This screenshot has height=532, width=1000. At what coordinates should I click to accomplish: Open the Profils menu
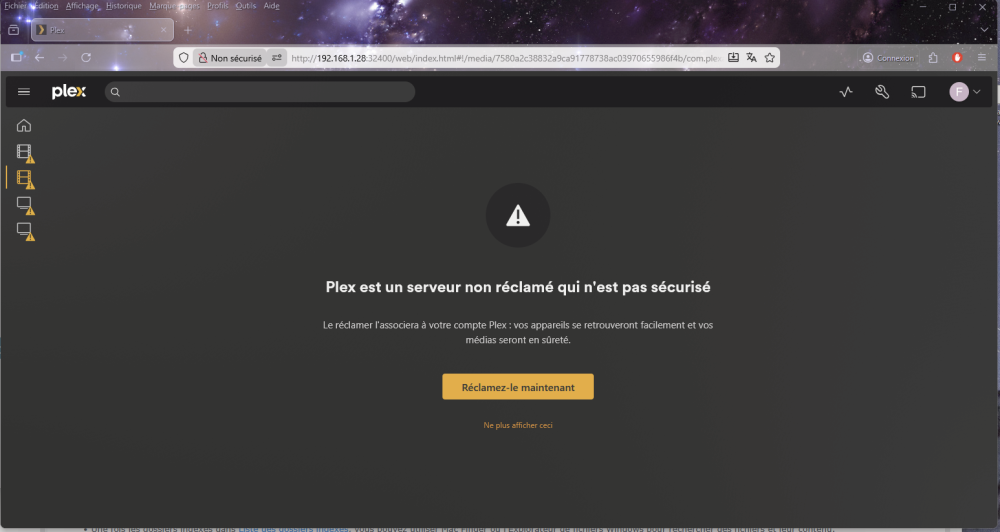pyautogui.click(x=217, y=6)
